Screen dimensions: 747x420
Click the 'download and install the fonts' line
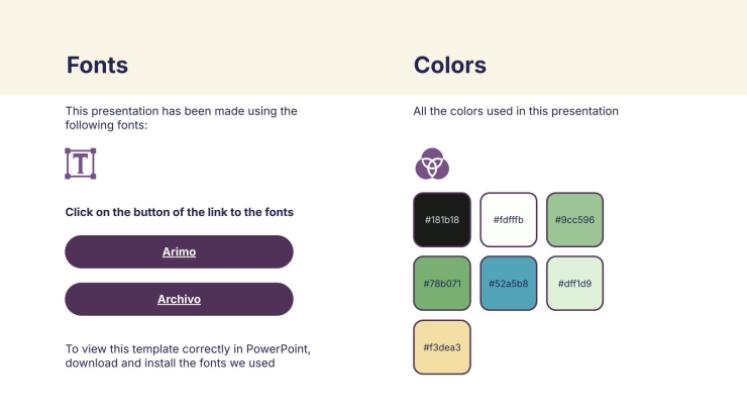point(170,363)
